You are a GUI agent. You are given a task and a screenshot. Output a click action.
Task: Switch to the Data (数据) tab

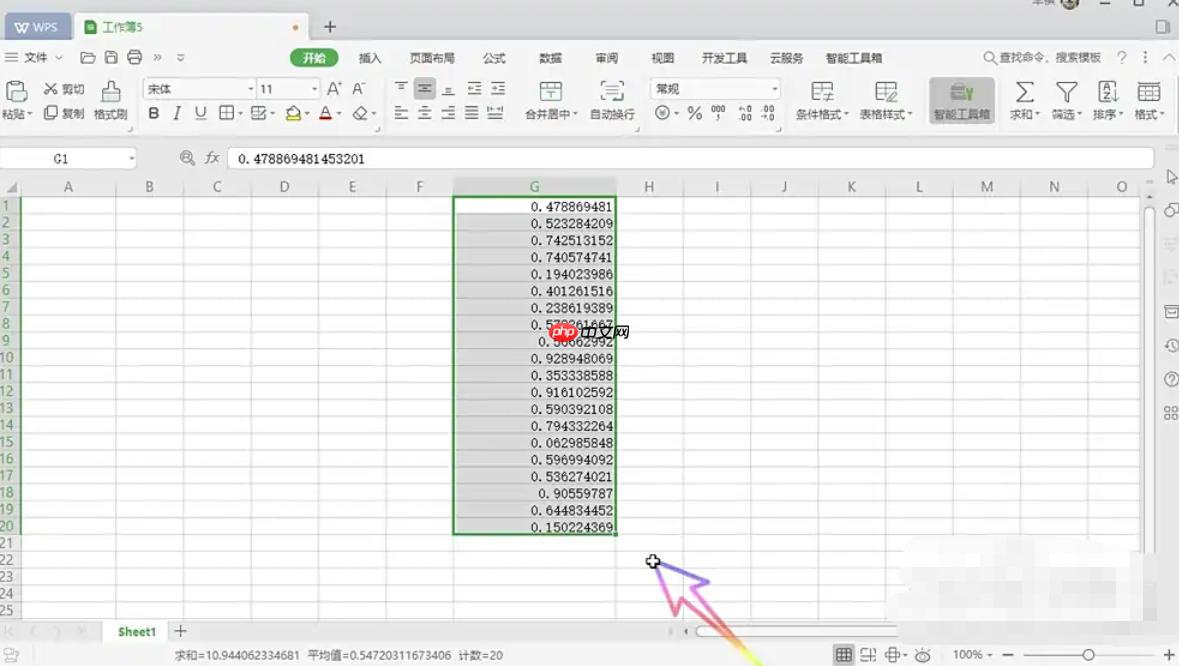pyautogui.click(x=550, y=58)
